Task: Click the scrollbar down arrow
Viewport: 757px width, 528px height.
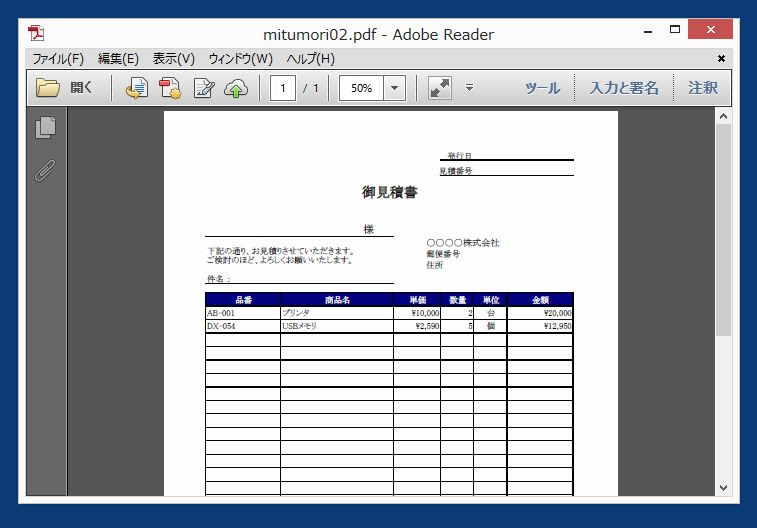Action: [723, 487]
